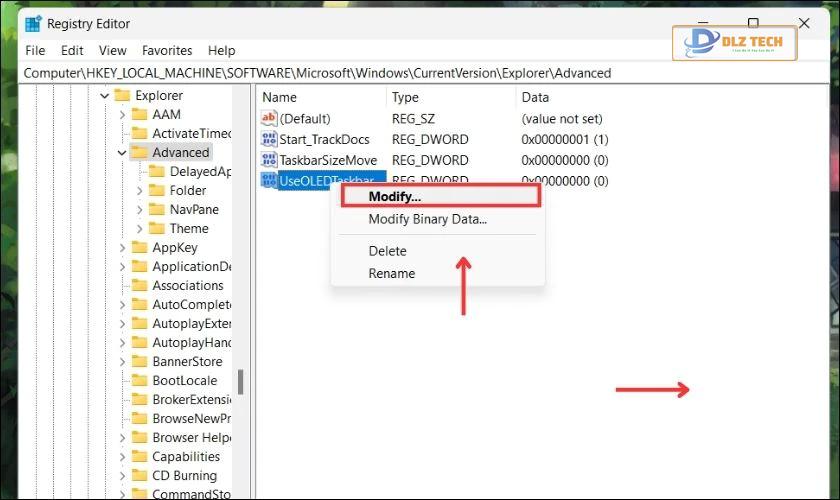Open the Favorites menu
Image resolution: width=840 pixels, height=500 pixels.
click(x=167, y=50)
